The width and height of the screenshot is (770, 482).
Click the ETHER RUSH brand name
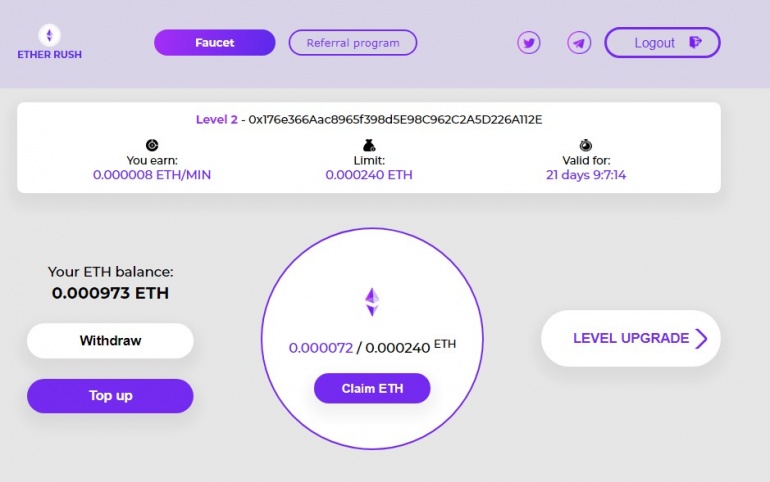[x=50, y=54]
